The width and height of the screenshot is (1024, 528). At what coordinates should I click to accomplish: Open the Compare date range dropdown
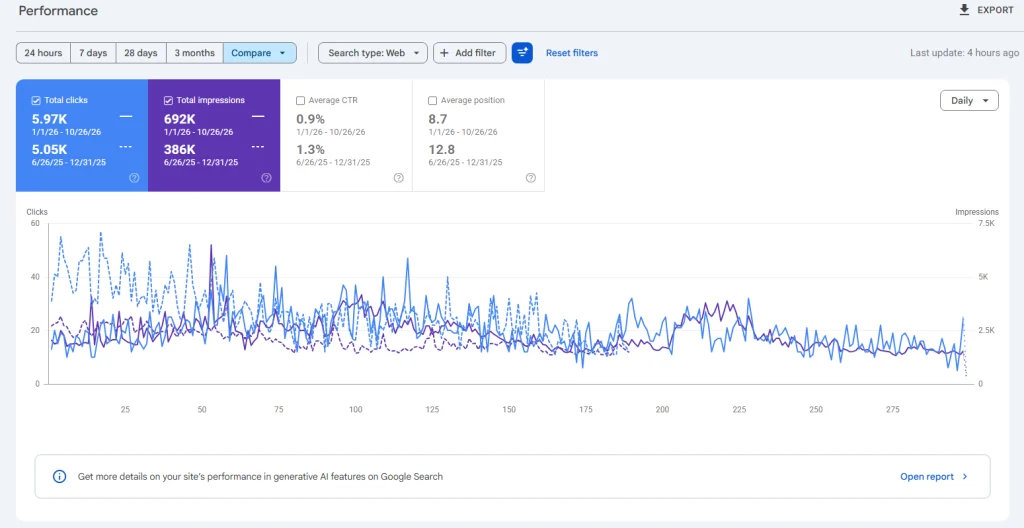click(260, 53)
